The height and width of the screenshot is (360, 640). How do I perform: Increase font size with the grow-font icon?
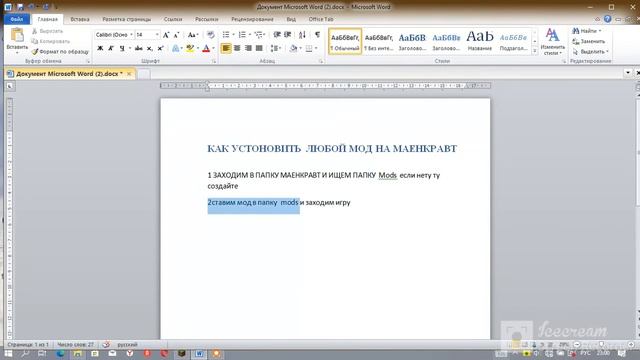click(166, 35)
